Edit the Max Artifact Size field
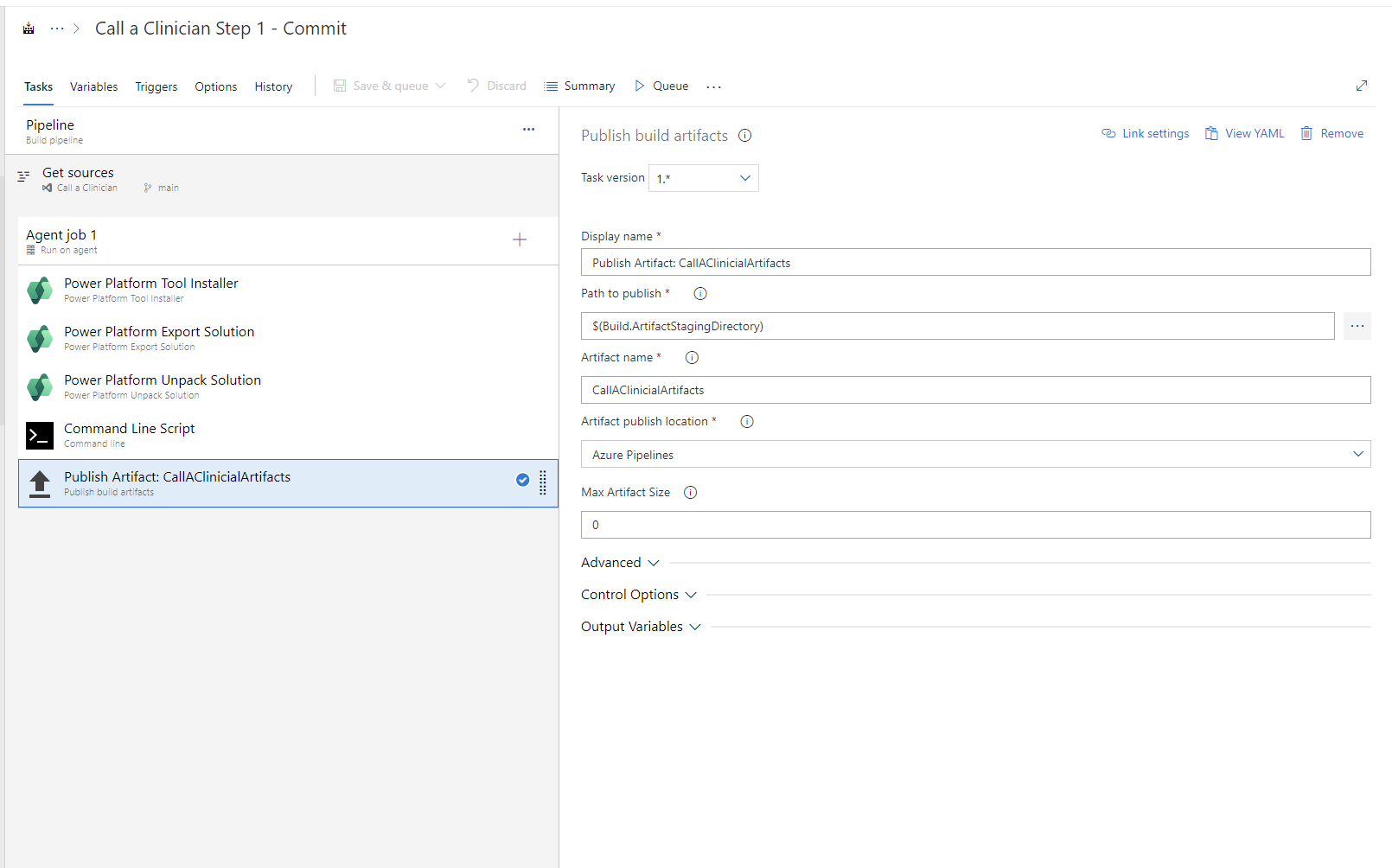Viewport: 1392px width, 868px height. [976, 525]
